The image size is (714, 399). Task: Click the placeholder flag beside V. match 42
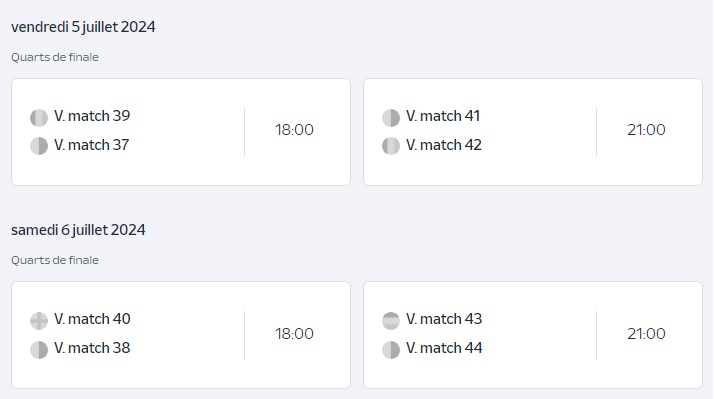pyautogui.click(x=391, y=146)
